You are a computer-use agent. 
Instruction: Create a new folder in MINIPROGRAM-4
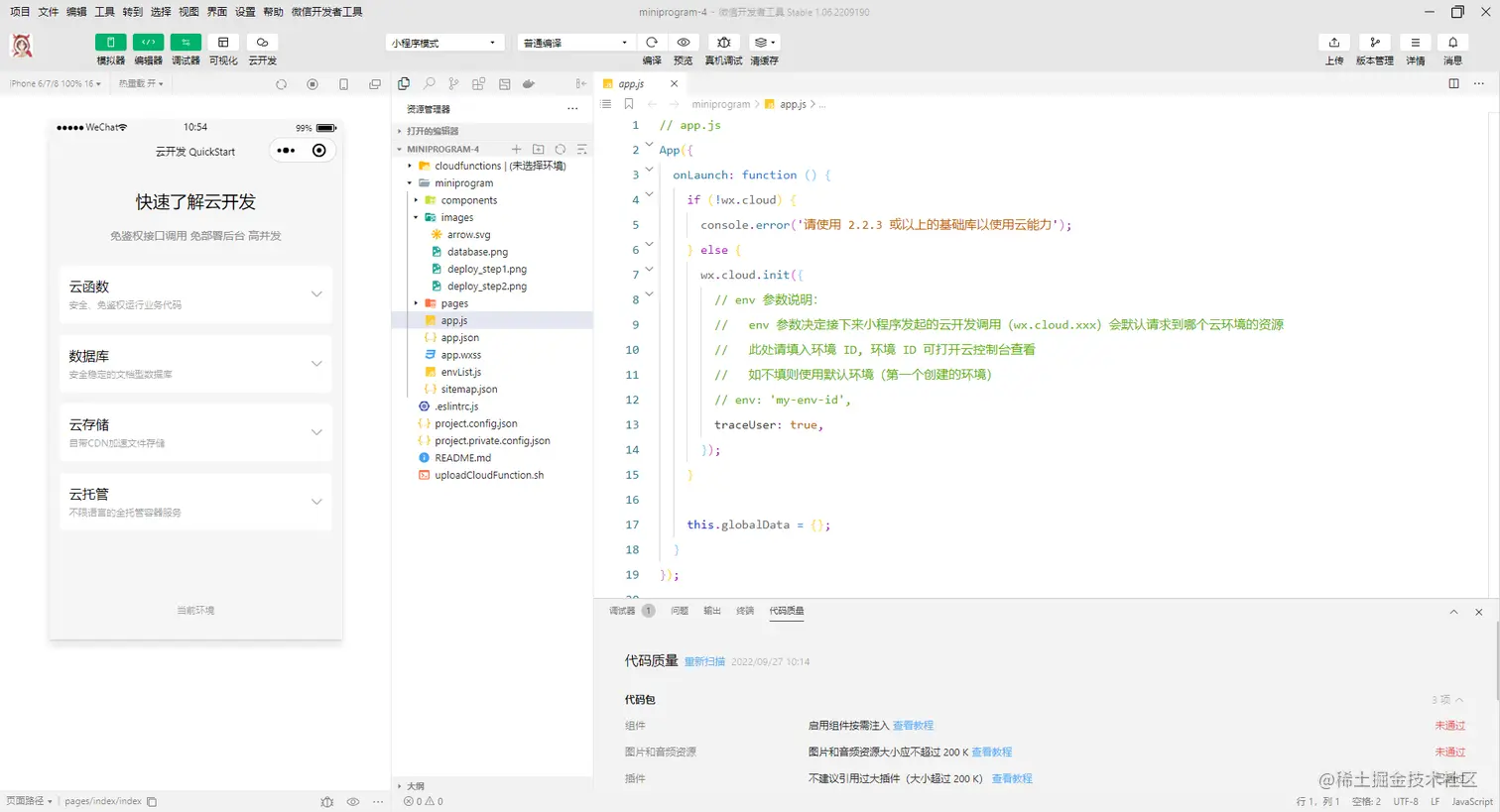pyautogui.click(x=539, y=149)
